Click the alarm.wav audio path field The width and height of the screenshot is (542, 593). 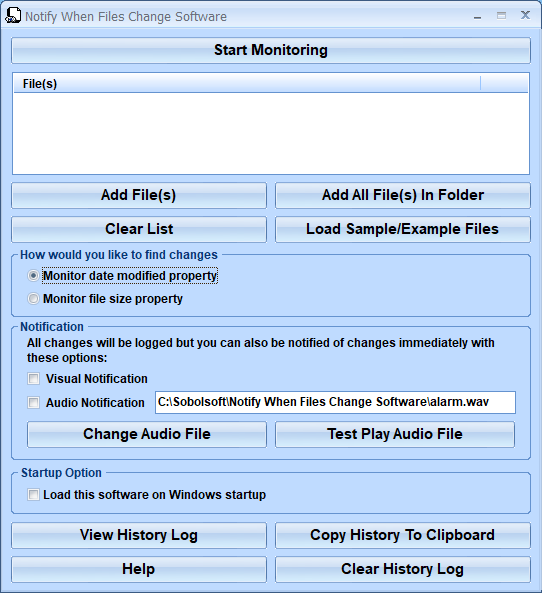(x=335, y=402)
